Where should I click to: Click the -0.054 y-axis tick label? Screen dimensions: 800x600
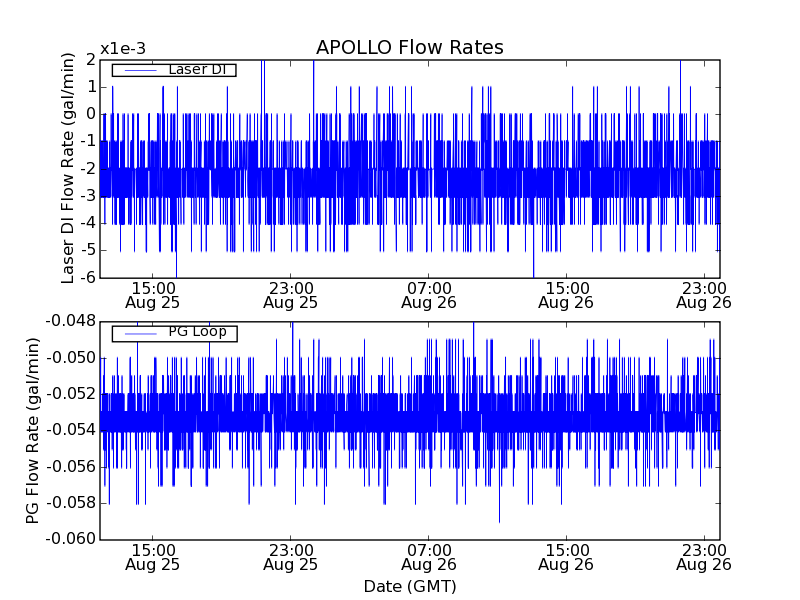(69, 431)
